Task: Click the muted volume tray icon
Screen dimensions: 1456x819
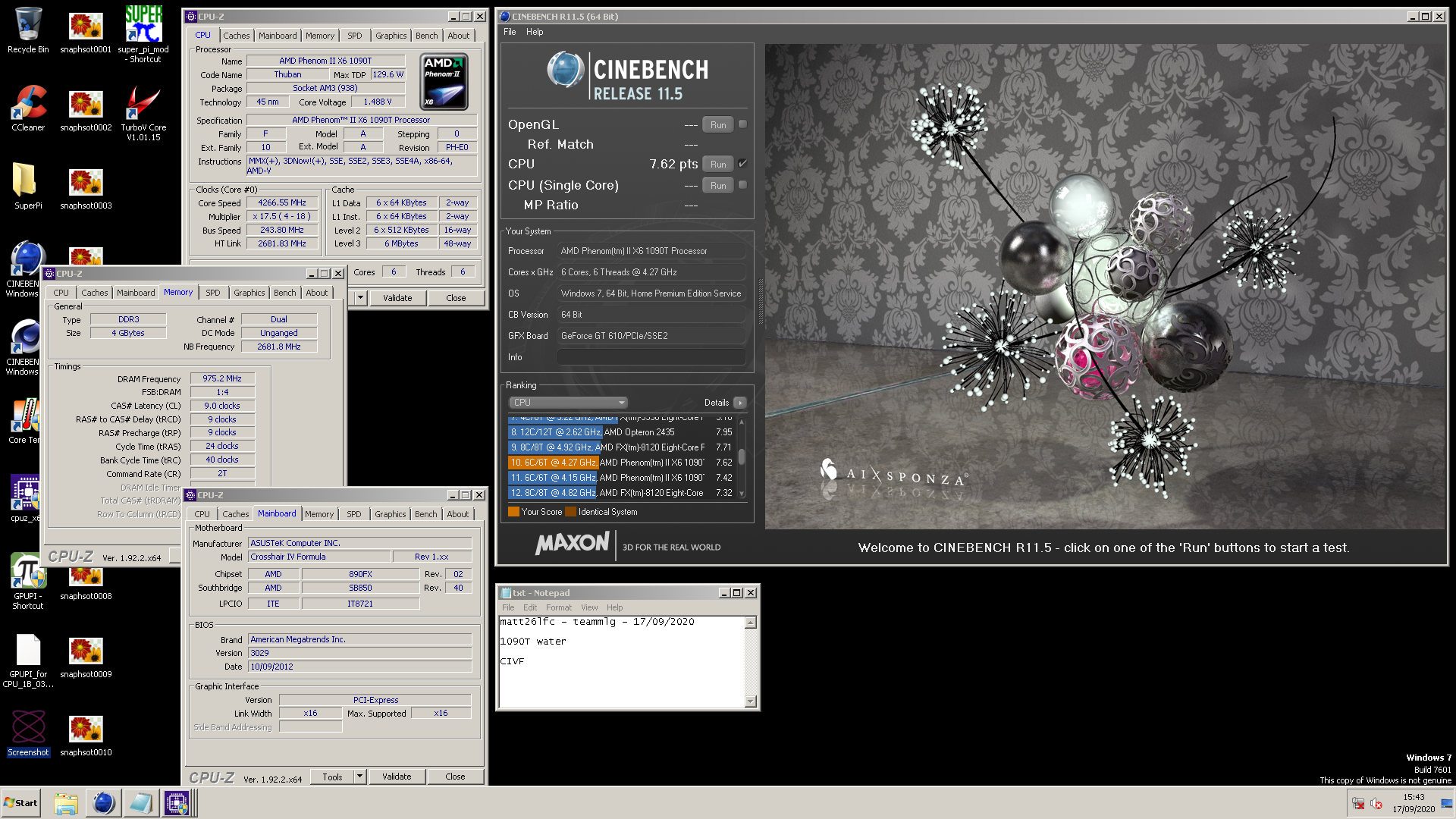Action: coord(1376,803)
